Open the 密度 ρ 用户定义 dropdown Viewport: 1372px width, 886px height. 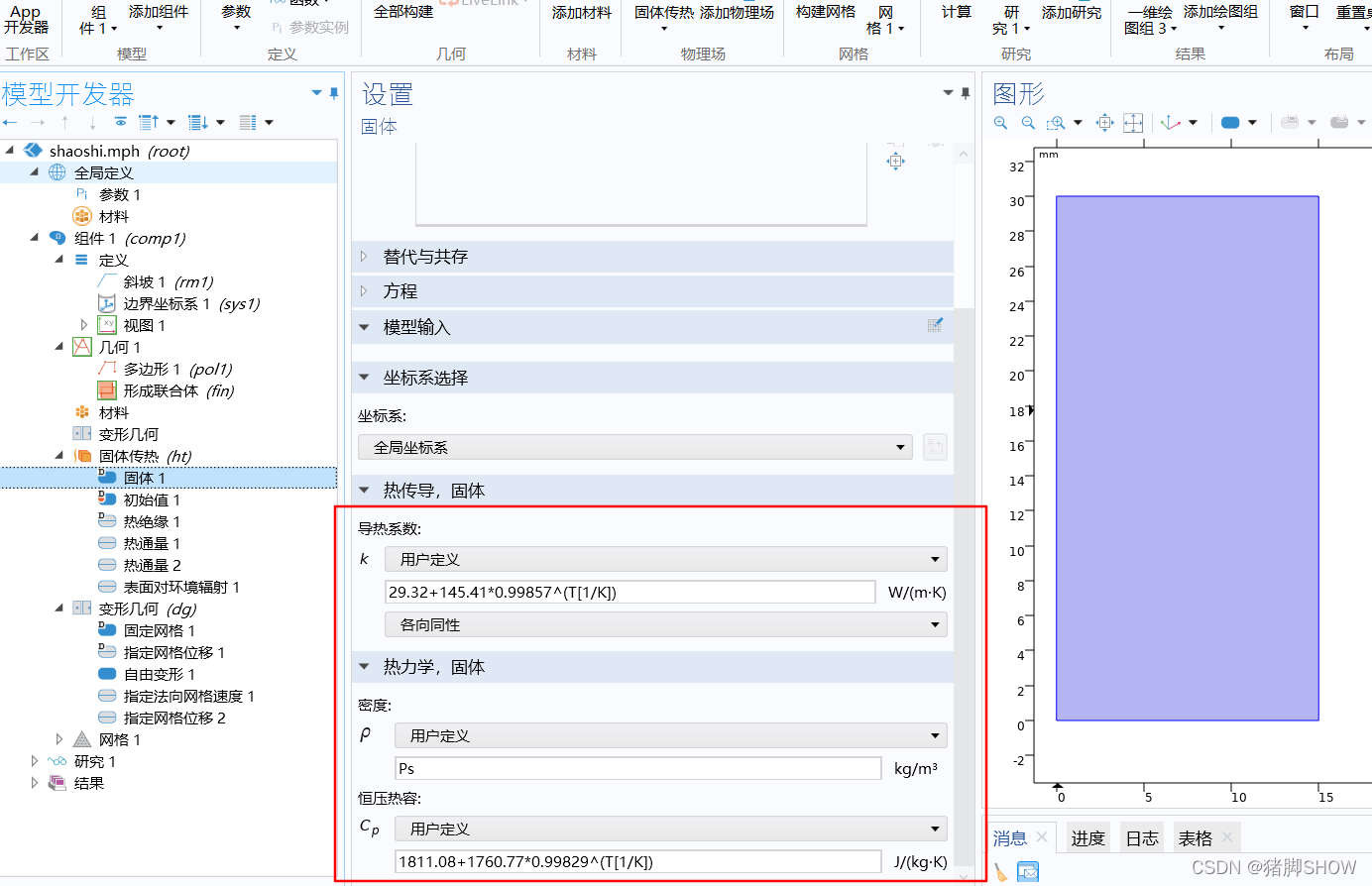click(x=671, y=735)
